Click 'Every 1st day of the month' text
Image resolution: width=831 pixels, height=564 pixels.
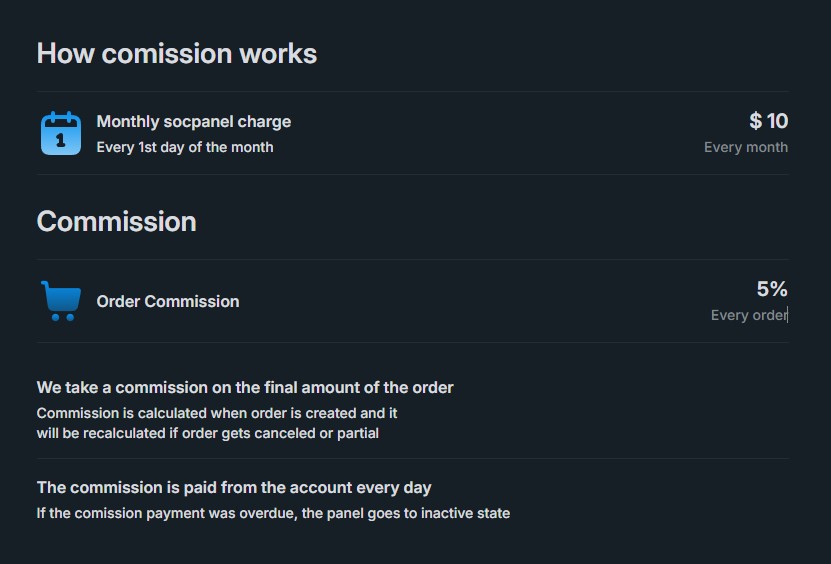(x=184, y=147)
